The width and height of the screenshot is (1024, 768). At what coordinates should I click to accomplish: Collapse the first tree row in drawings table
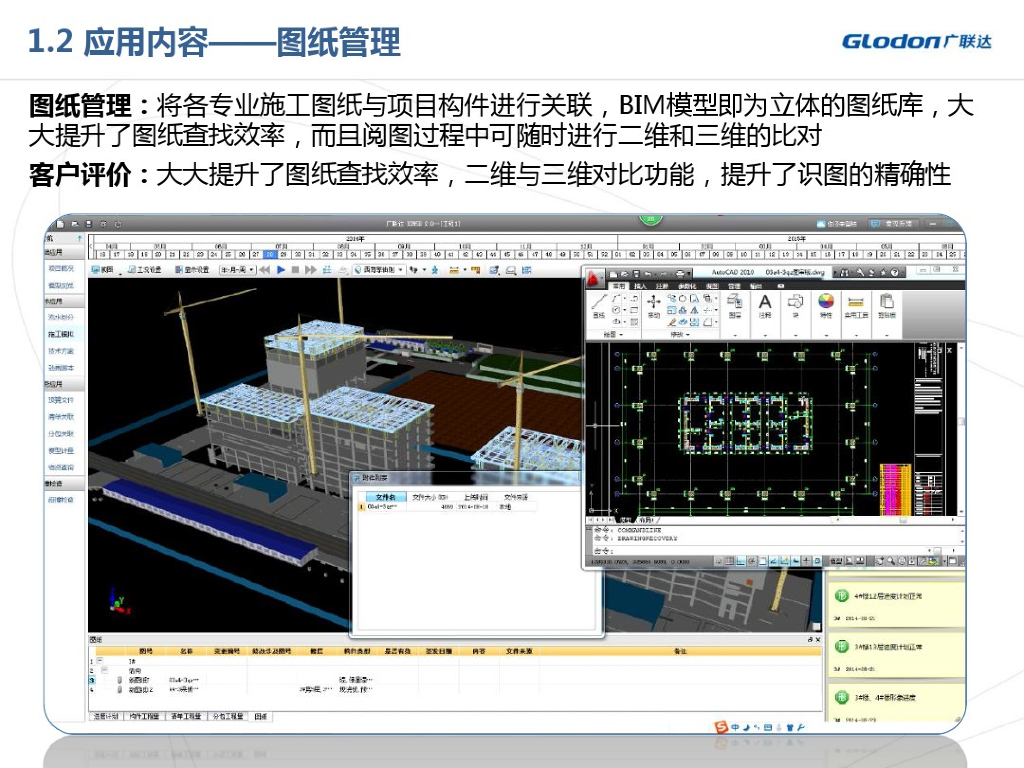(100, 661)
